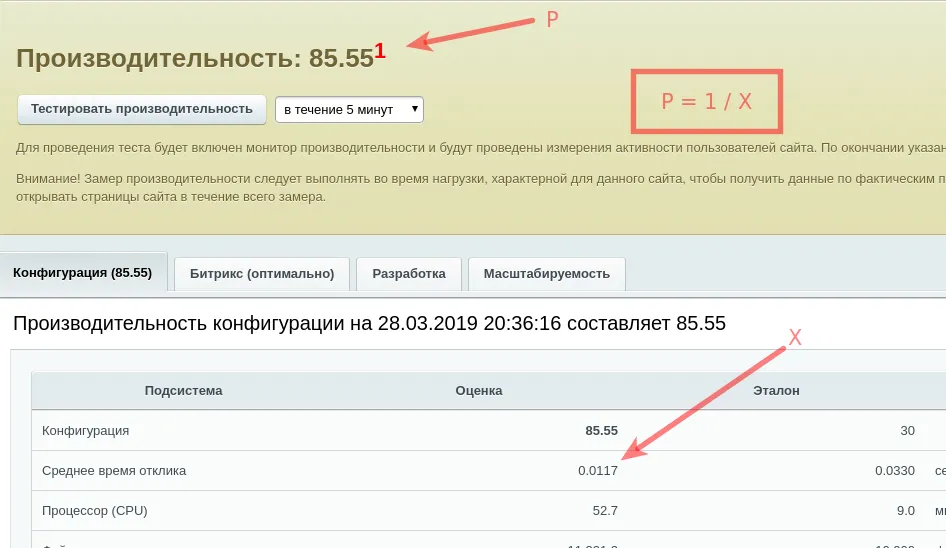The width and height of the screenshot is (946, 548).
Task: Click the Процессор (CPU) row label
Action: click(95, 510)
